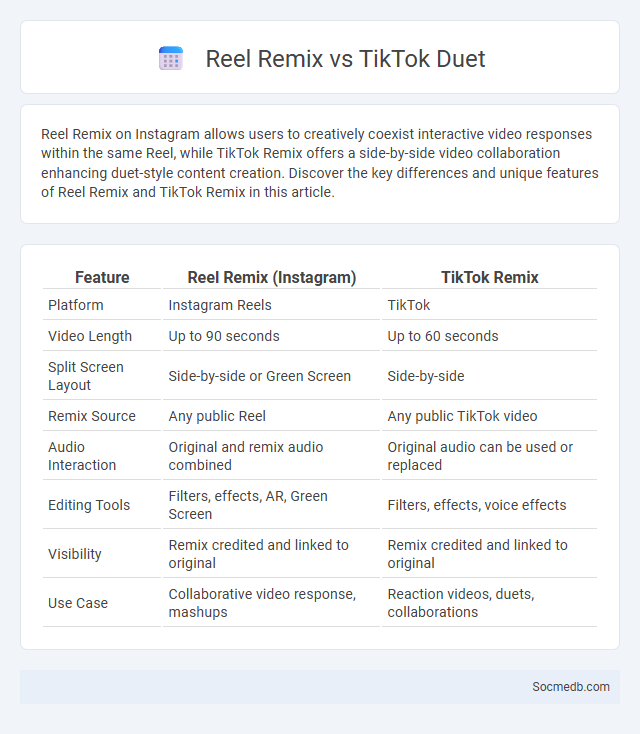Click the table icon beside the title
Viewport: 640px width, 734px height.
[x=171, y=59]
